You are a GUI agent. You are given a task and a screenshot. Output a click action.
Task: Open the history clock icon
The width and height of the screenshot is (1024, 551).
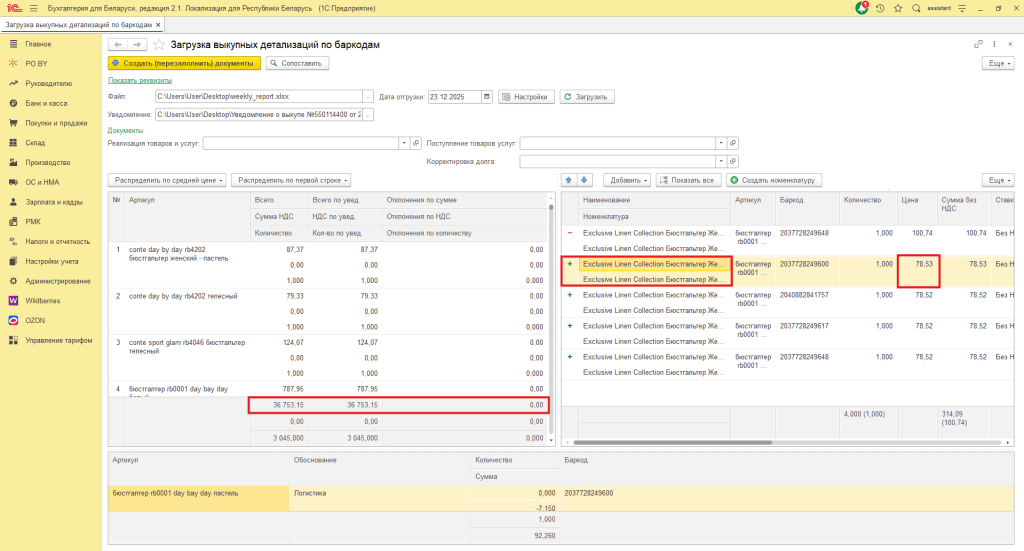[x=880, y=8]
